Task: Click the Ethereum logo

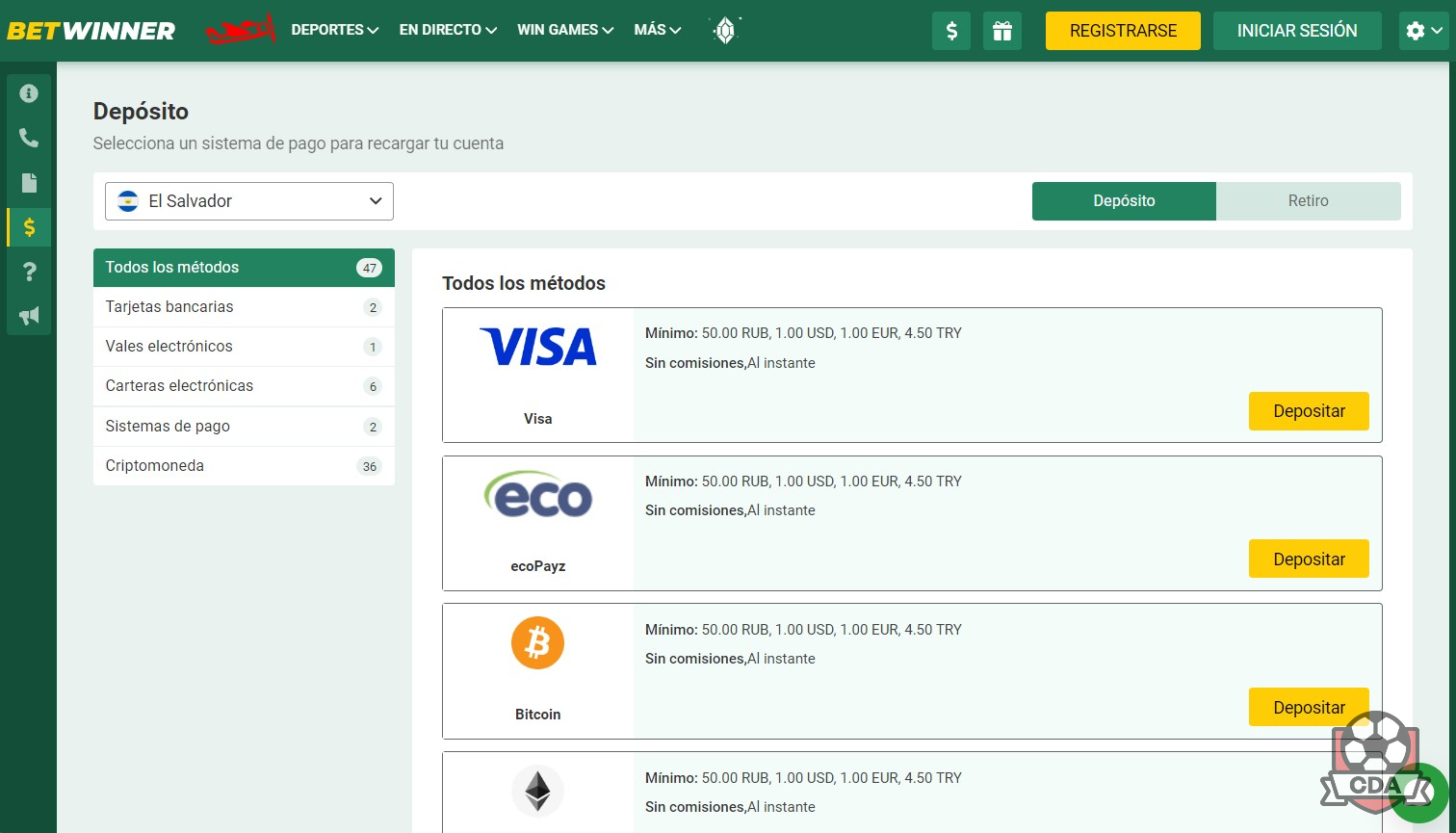Action: [537, 792]
